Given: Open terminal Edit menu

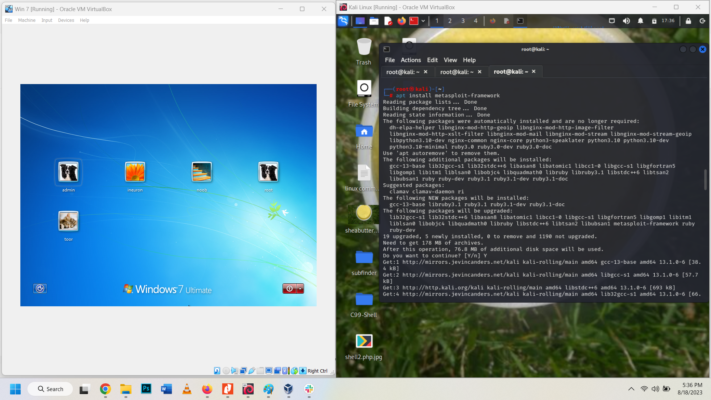Looking at the screenshot, I should click(432, 60).
